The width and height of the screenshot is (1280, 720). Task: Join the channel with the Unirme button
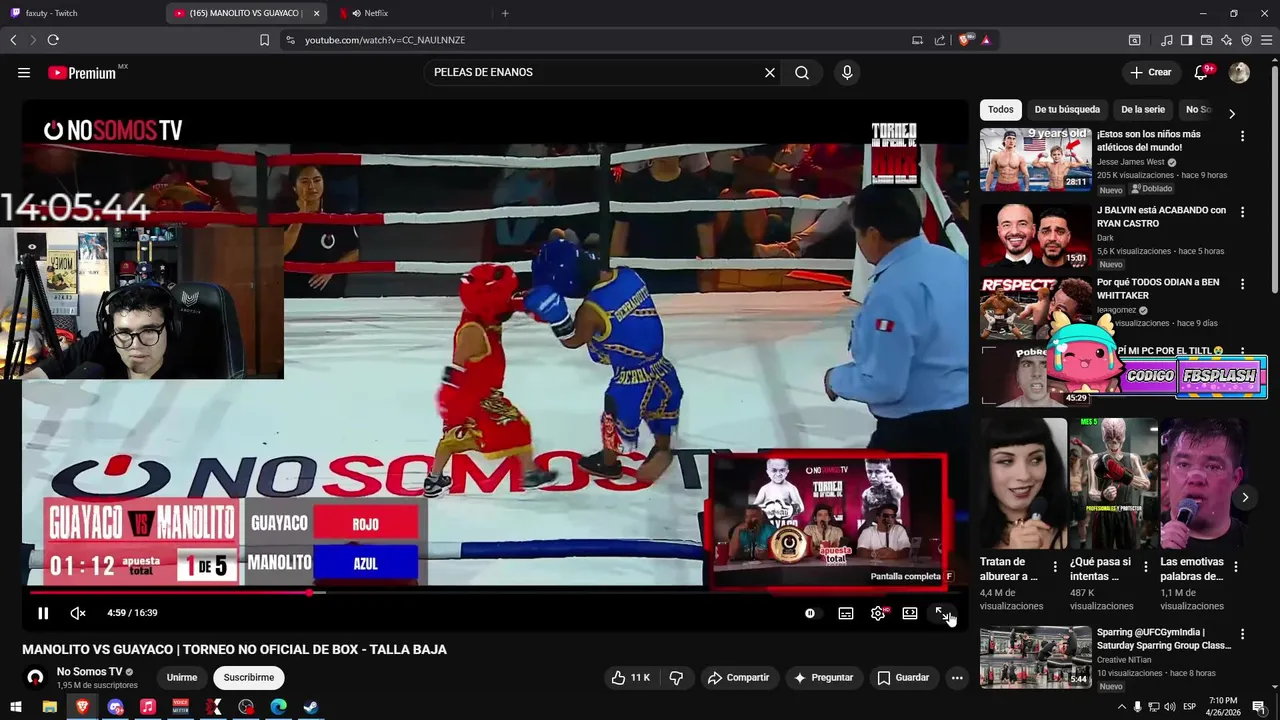[x=182, y=678]
